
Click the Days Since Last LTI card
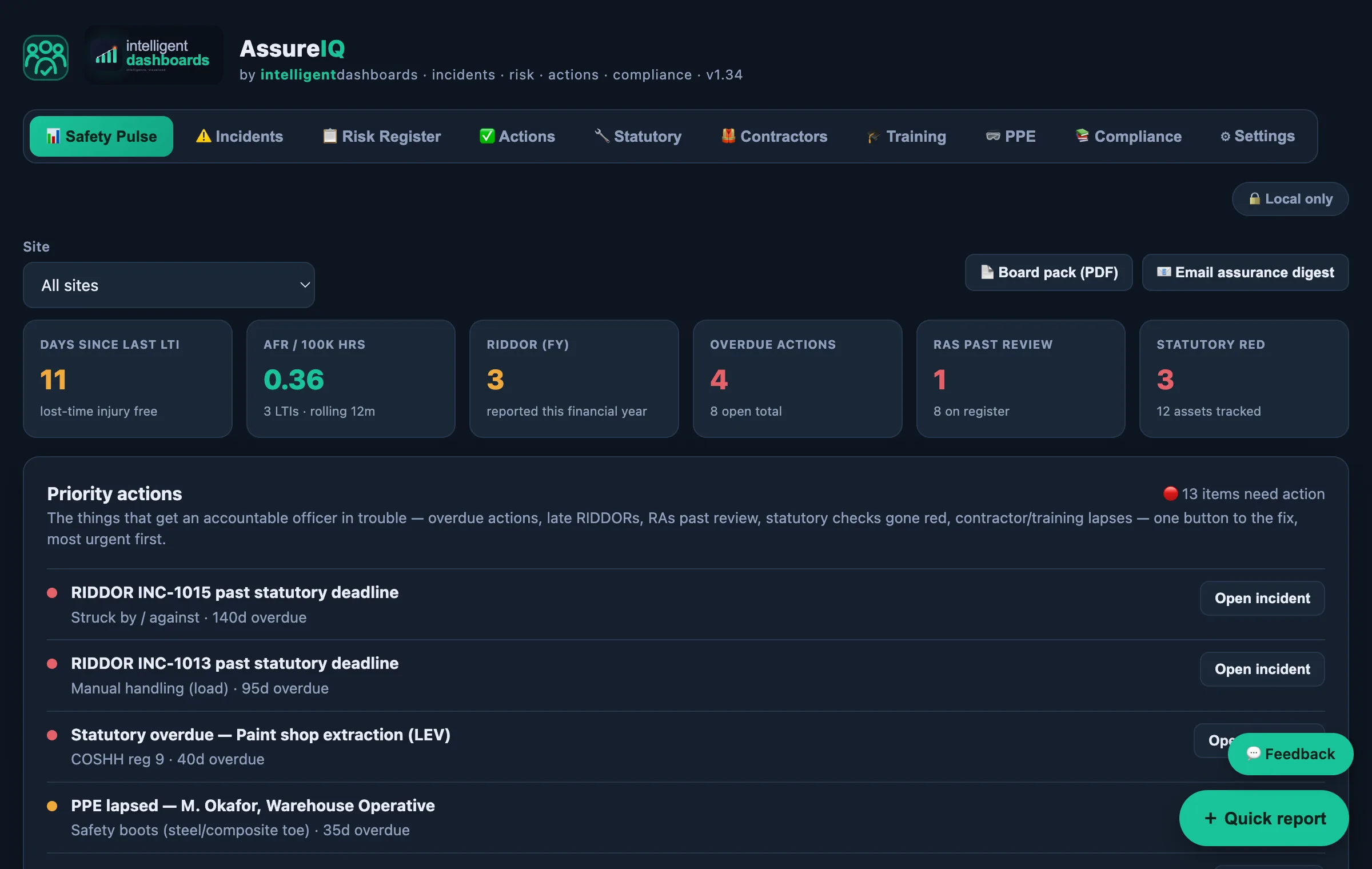[127, 378]
